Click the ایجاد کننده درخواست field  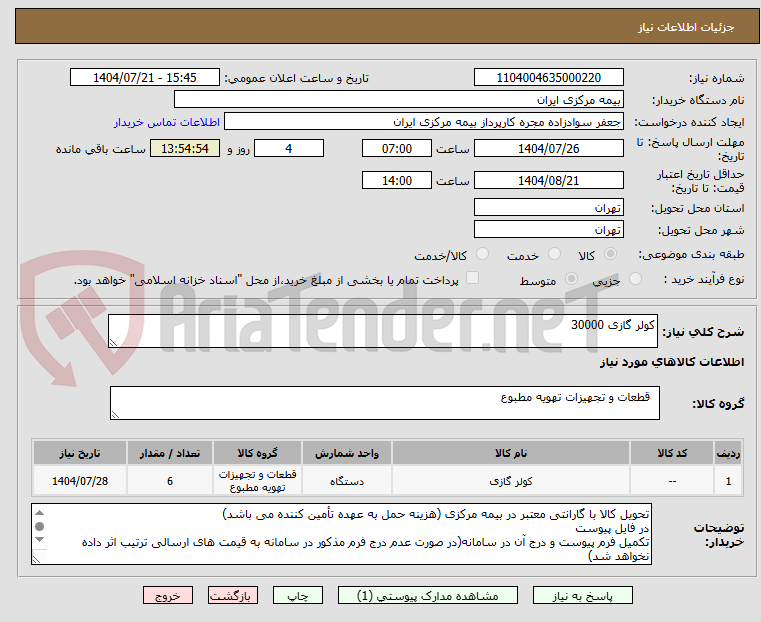pyautogui.click(x=424, y=122)
